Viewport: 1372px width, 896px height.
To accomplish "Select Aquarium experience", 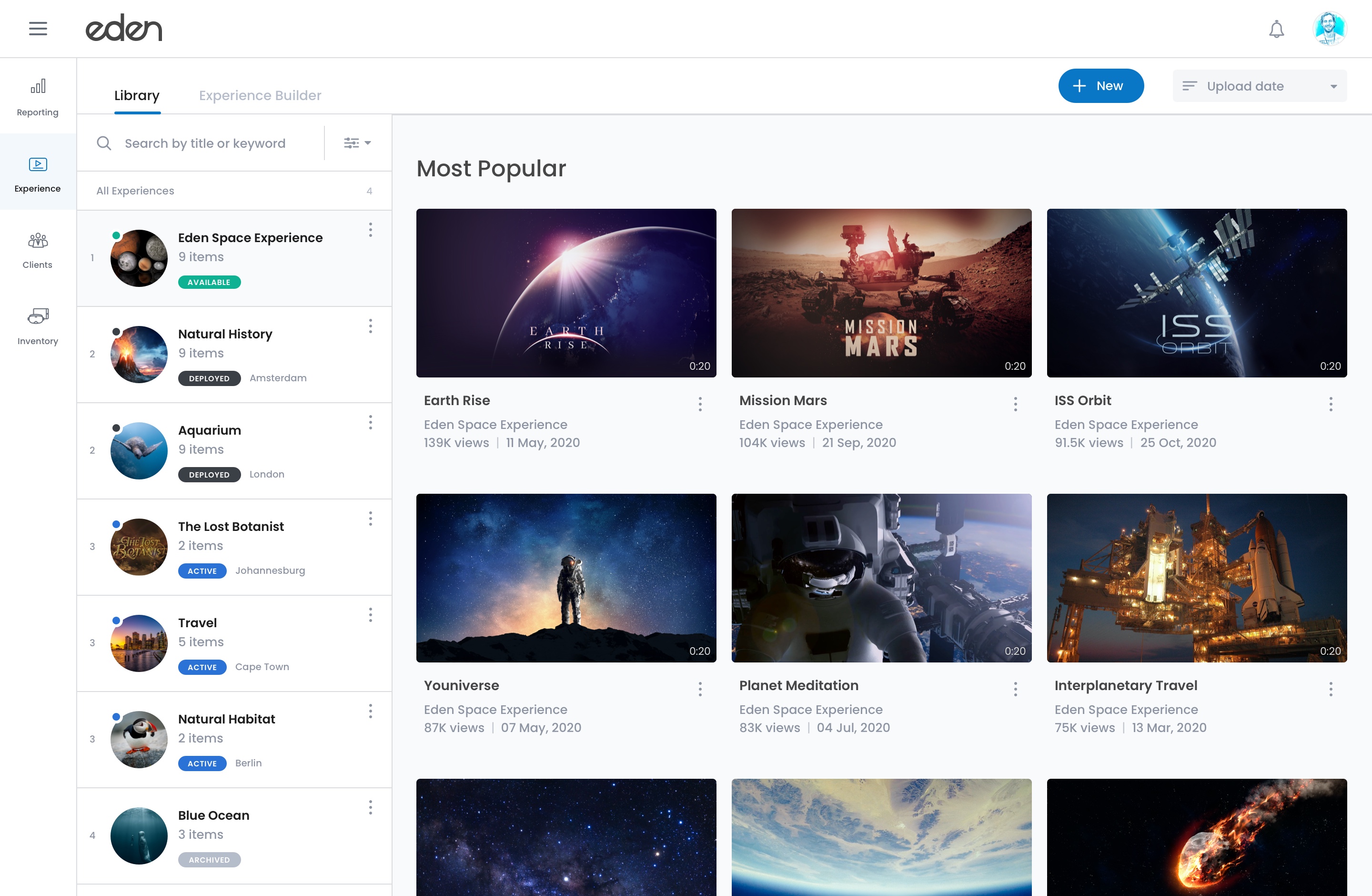I will [234, 451].
